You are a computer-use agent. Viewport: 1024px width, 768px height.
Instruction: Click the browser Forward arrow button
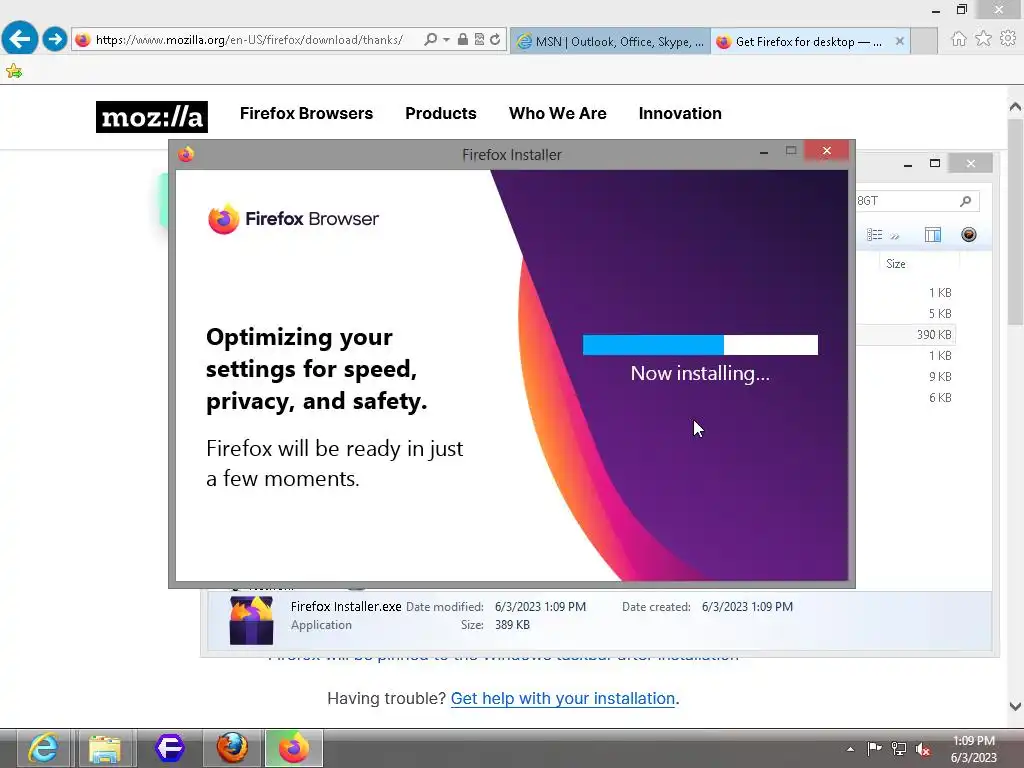pos(55,39)
